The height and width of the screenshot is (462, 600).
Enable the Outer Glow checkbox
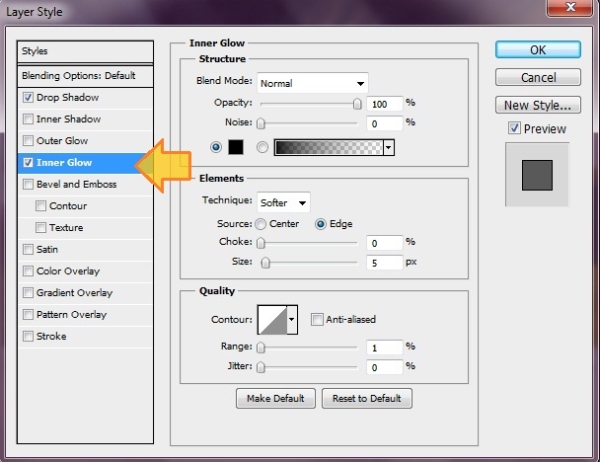(29, 141)
